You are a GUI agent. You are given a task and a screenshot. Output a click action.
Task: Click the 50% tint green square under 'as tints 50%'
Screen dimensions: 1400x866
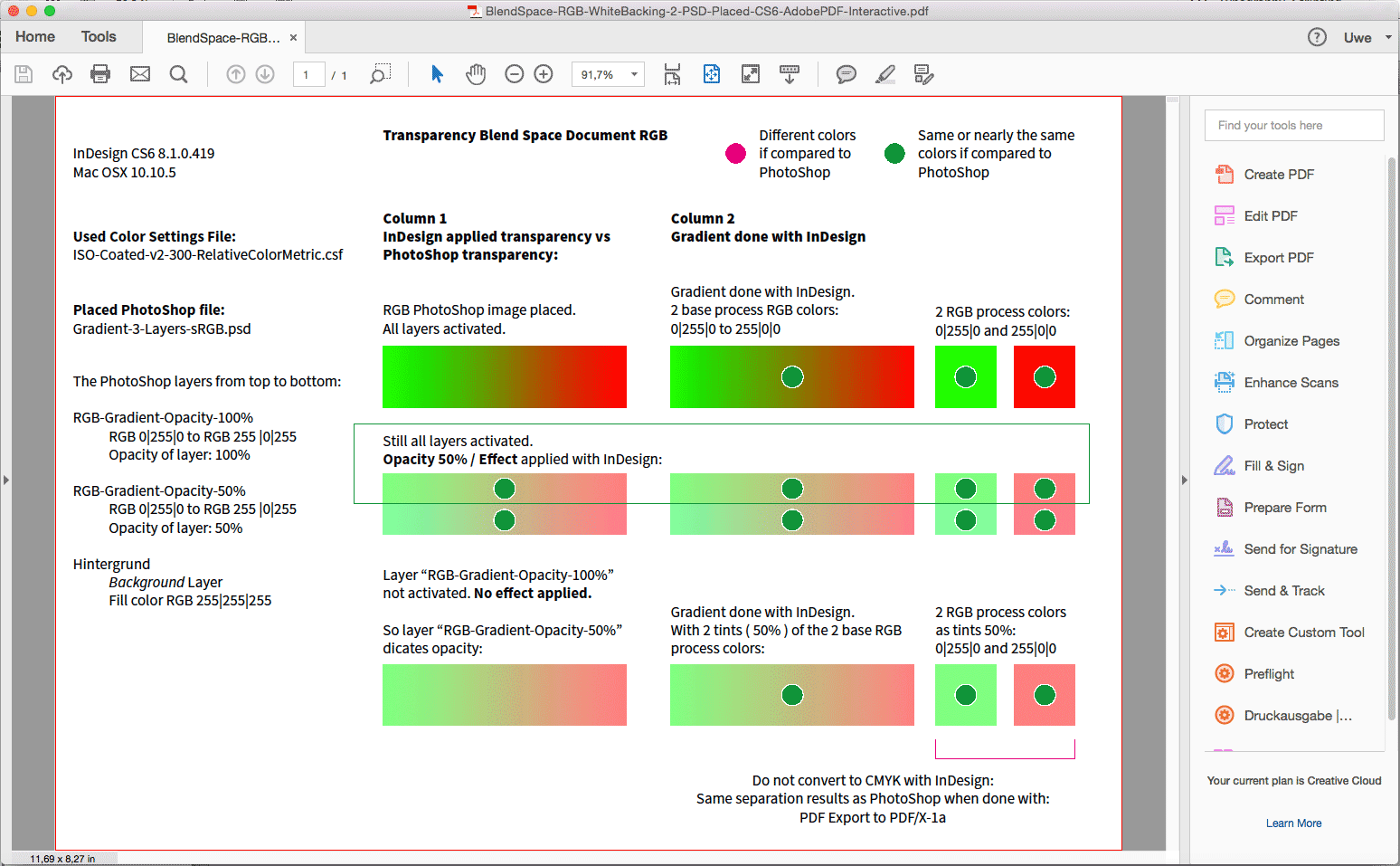tap(966, 695)
